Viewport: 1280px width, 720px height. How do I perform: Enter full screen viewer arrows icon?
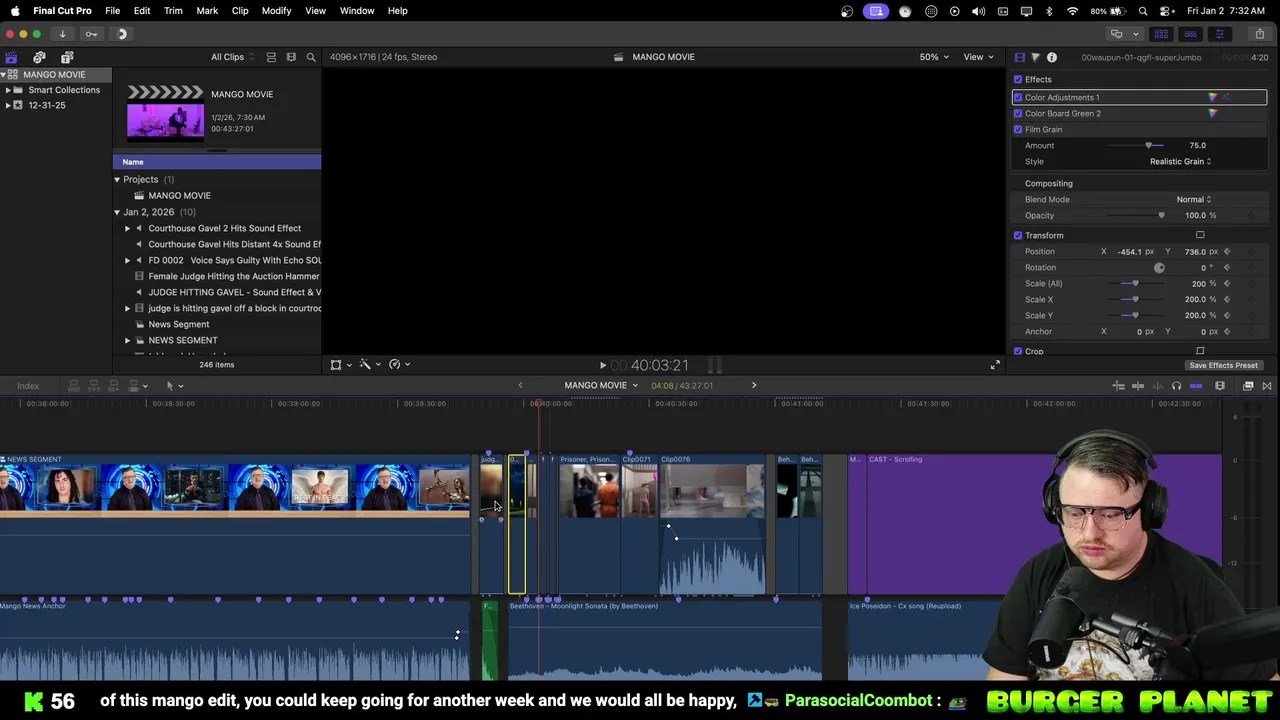(x=995, y=365)
